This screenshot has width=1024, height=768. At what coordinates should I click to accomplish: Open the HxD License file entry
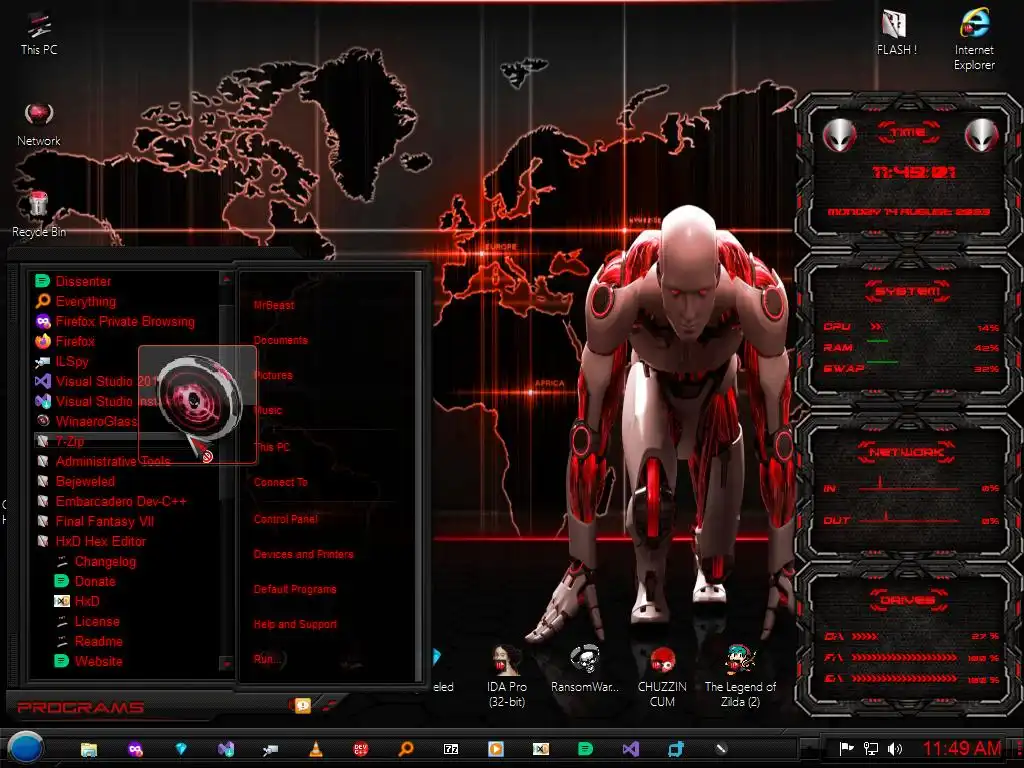click(88, 621)
